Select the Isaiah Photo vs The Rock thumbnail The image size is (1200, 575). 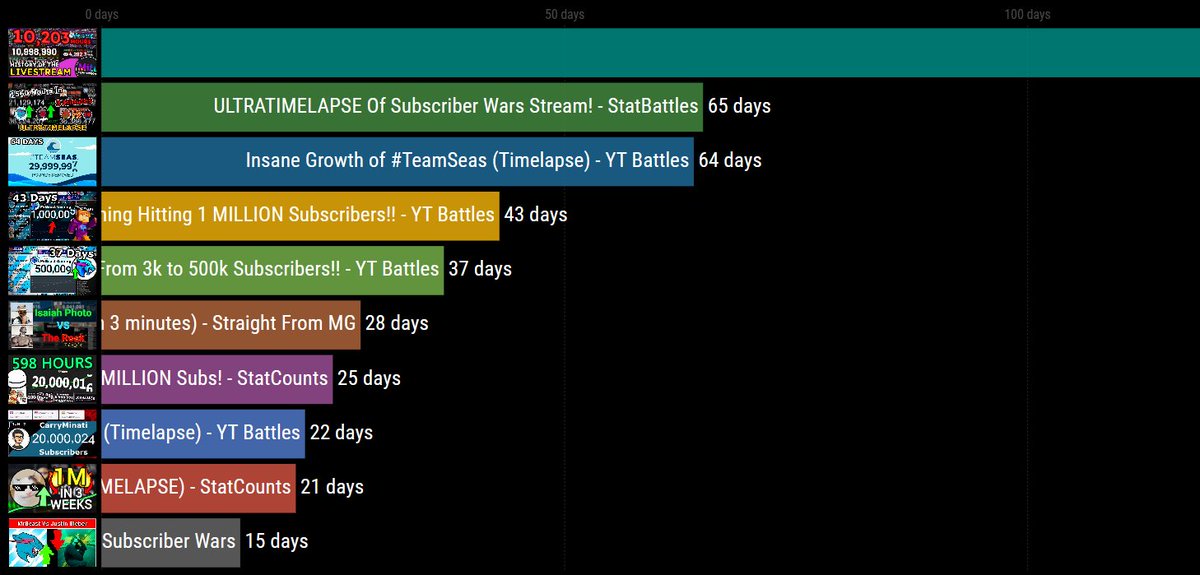click(x=53, y=325)
